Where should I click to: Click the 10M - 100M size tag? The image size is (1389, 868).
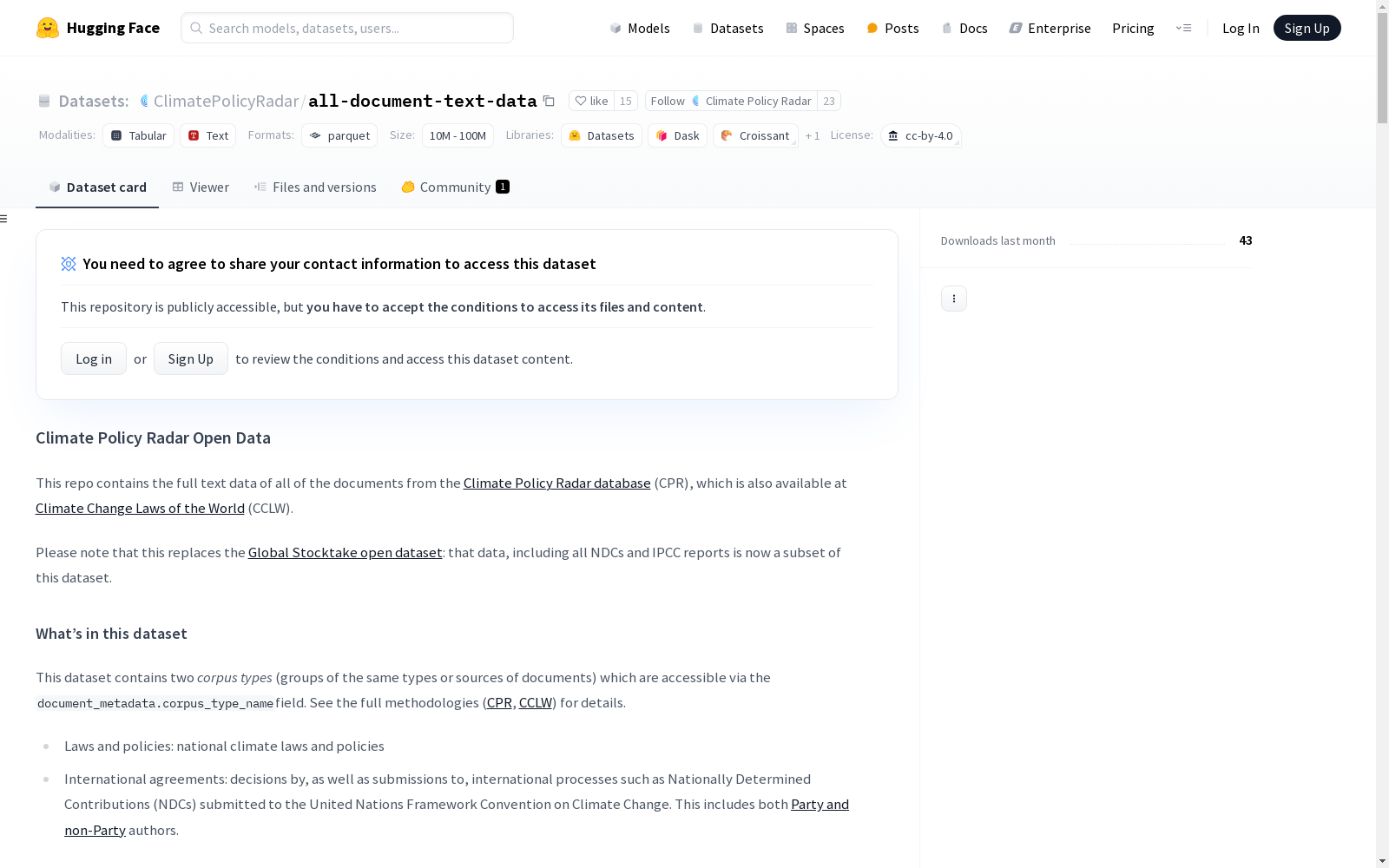(x=458, y=135)
